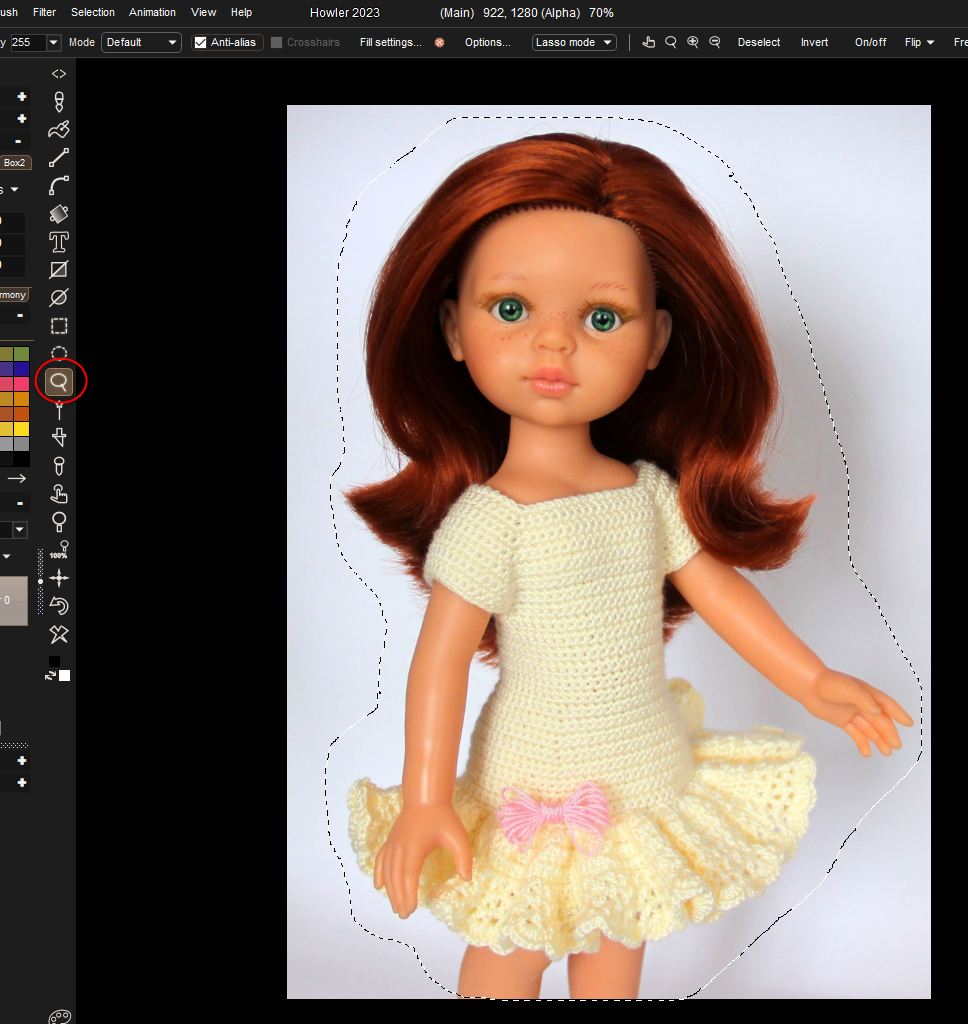Image resolution: width=968 pixels, height=1024 pixels.
Task: Open the Flip dropdown menu
Action: click(x=919, y=42)
